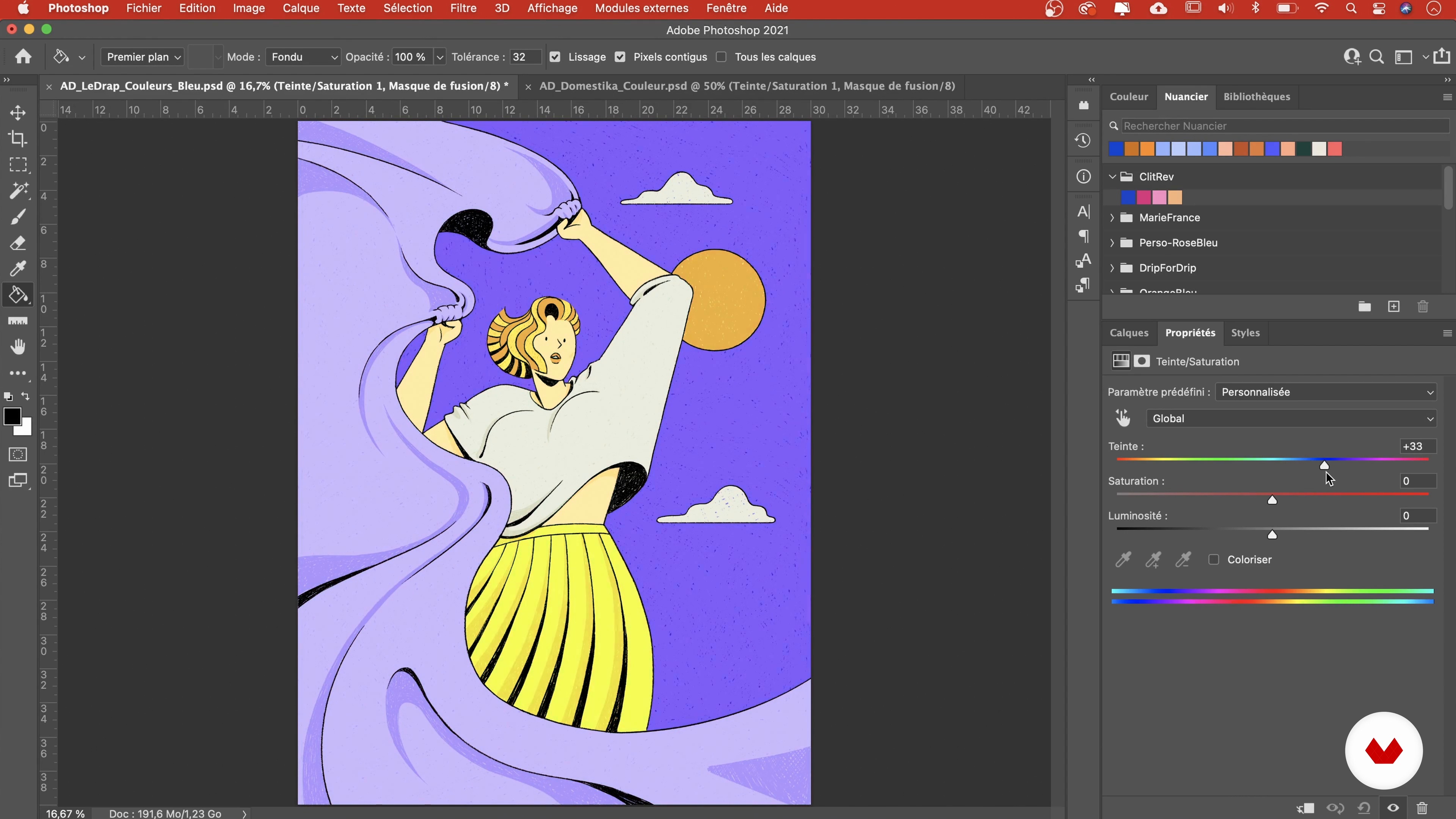Screen dimensions: 1456x819
Task: Toggle the Lissage checkbox
Action: click(x=555, y=56)
